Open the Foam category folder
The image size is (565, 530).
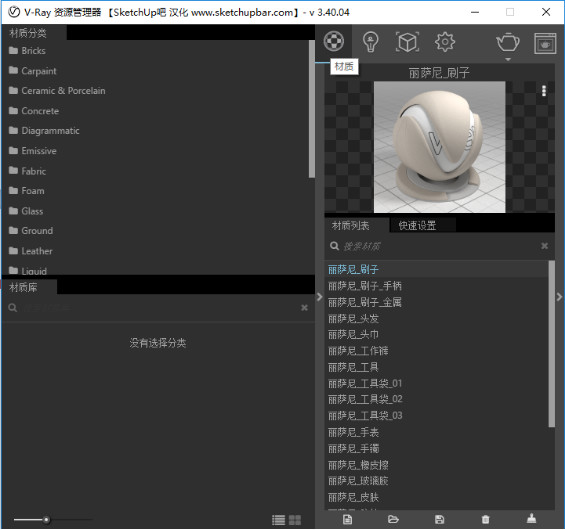click(27, 191)
